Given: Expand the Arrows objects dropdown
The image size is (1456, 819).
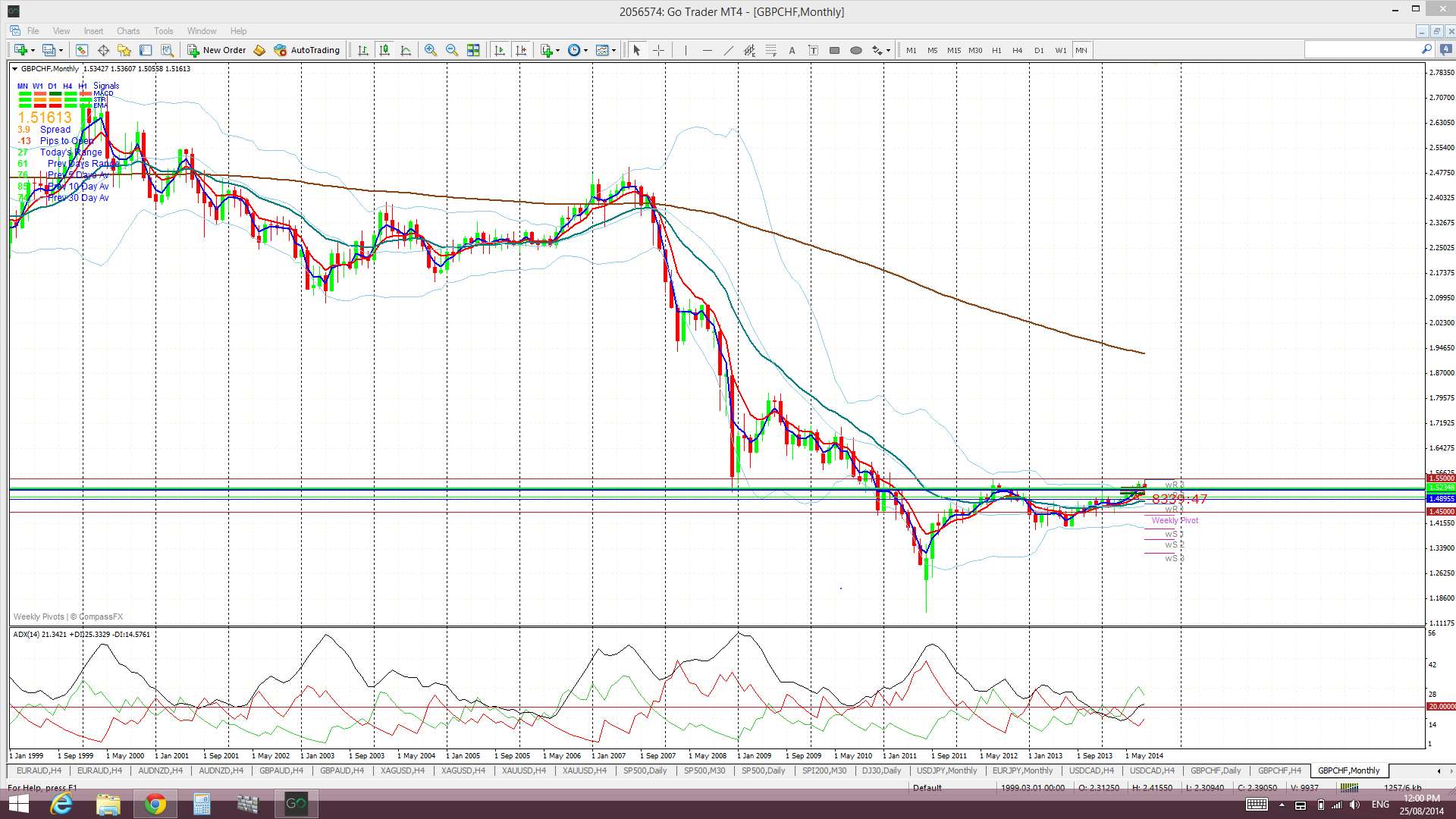Looking at the screenshot, I should pos(888,51).
